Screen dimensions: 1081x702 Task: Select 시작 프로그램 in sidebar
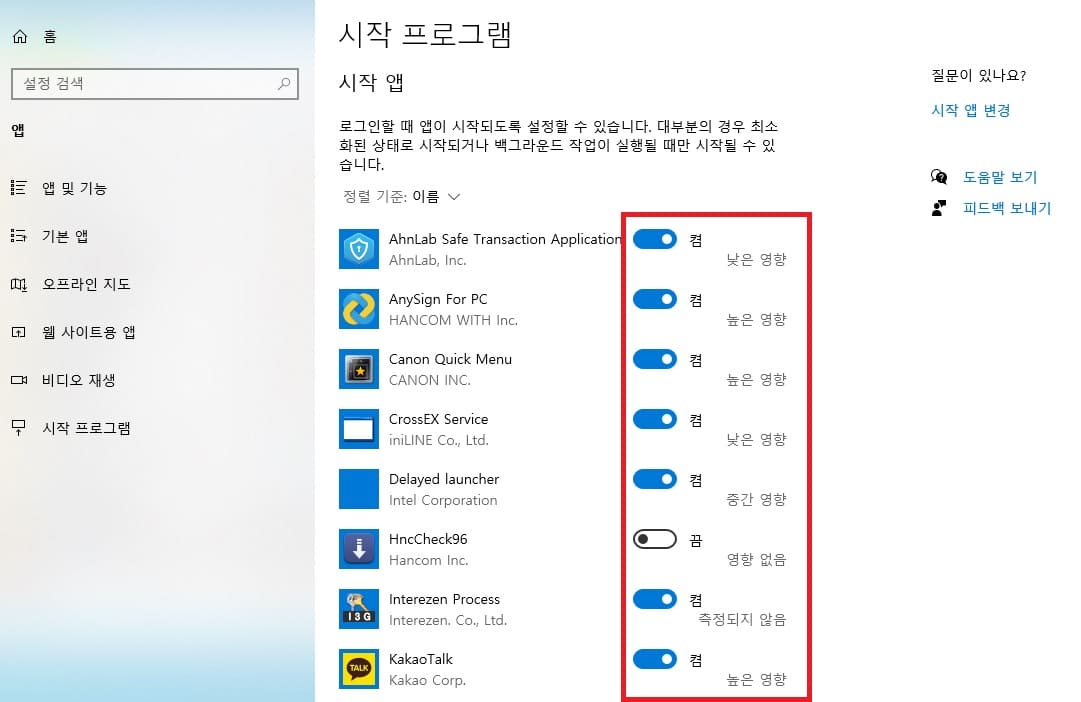[86, 428]
